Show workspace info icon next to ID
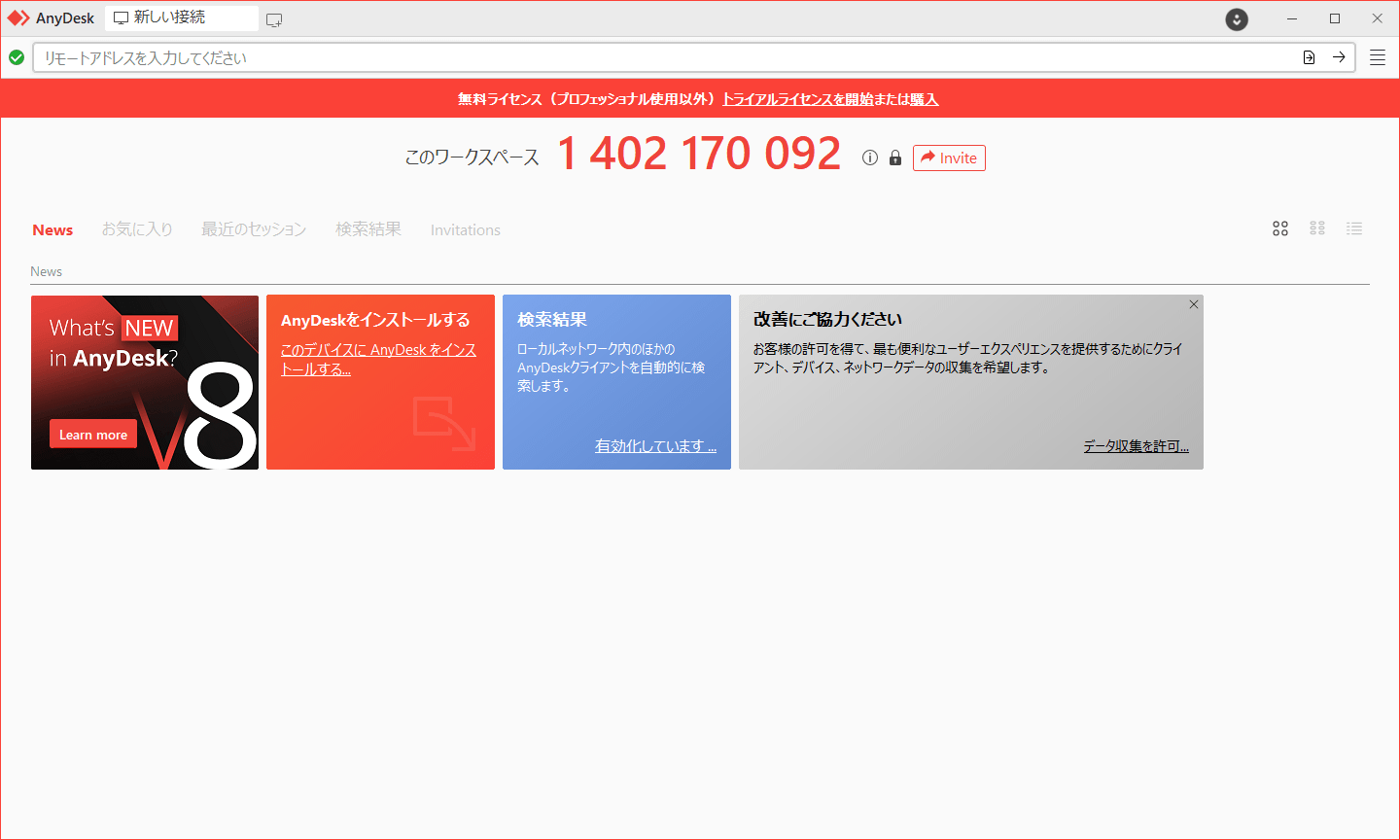The image size is (1400, 840). coord(870,157)
